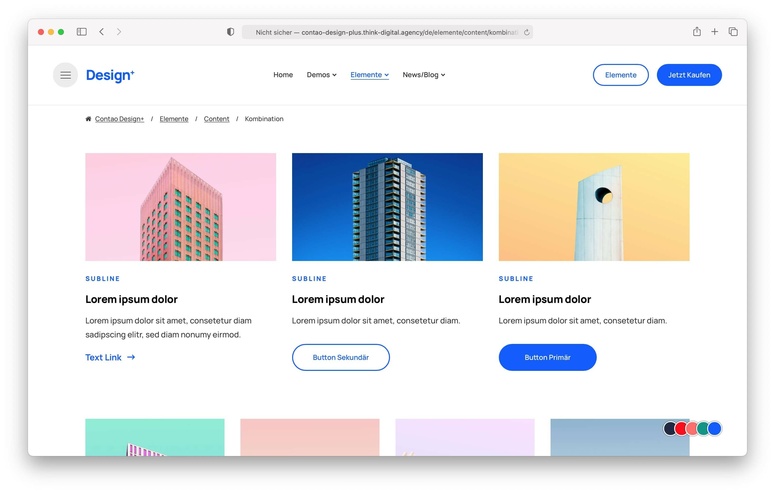Open the Safari share menu

697,32
